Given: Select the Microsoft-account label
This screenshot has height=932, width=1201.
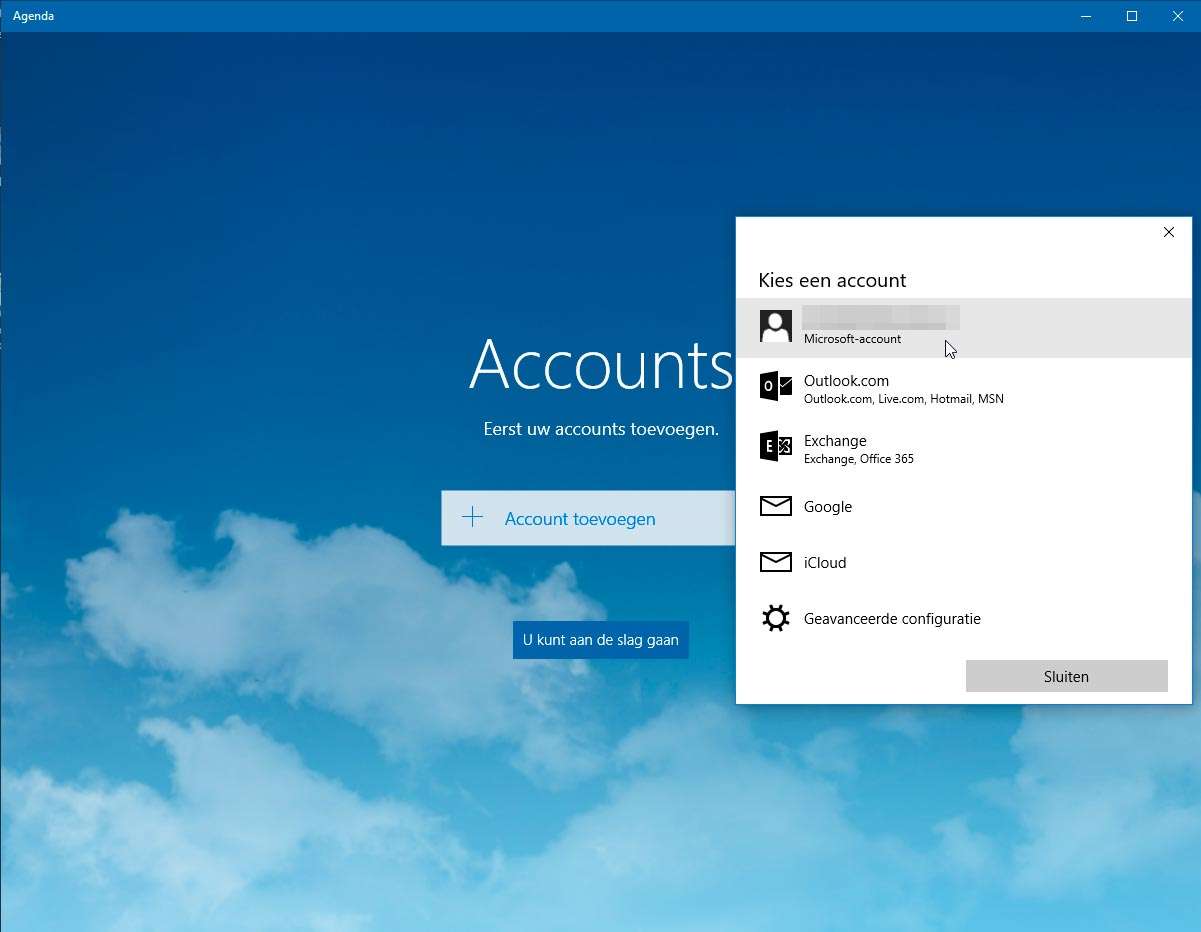Looking at the screenshot, I should [852, 339].
